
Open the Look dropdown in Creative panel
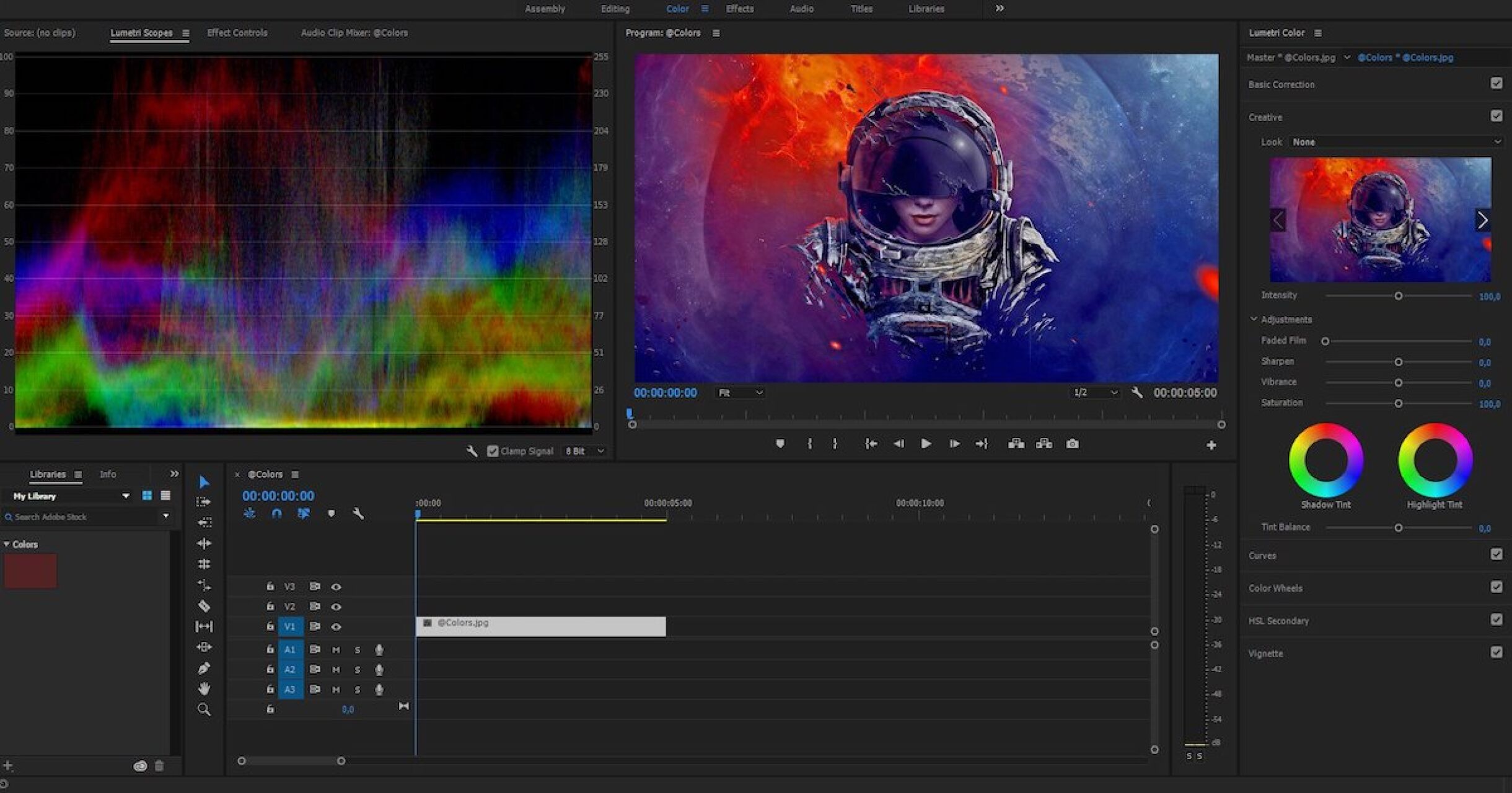[1390, 141]
